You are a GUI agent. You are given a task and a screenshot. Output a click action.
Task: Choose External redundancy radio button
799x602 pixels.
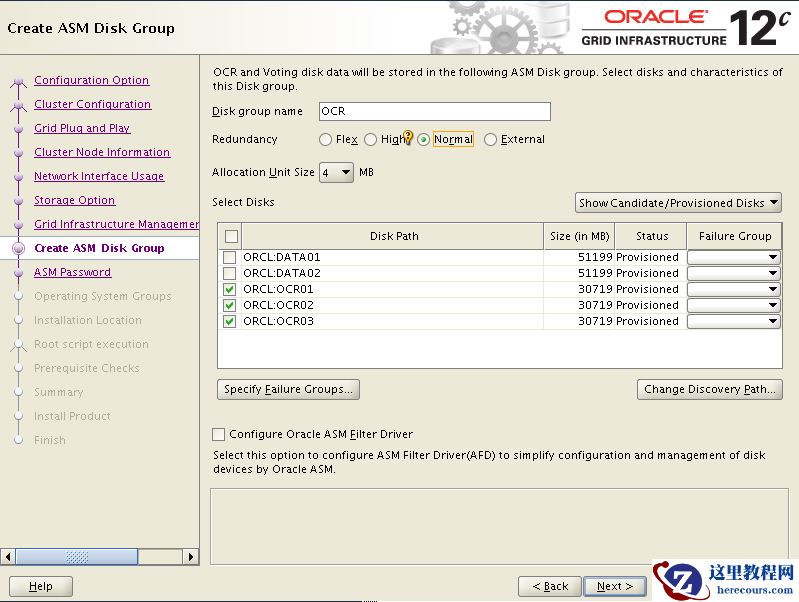[490, 140]
